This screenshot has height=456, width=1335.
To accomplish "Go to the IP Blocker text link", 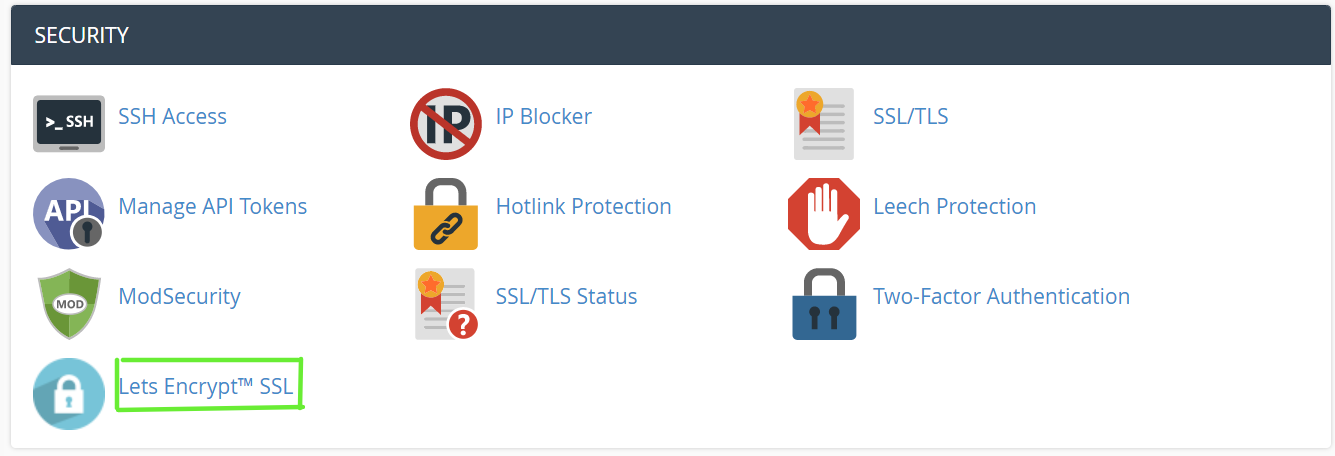I will [544, 116].
